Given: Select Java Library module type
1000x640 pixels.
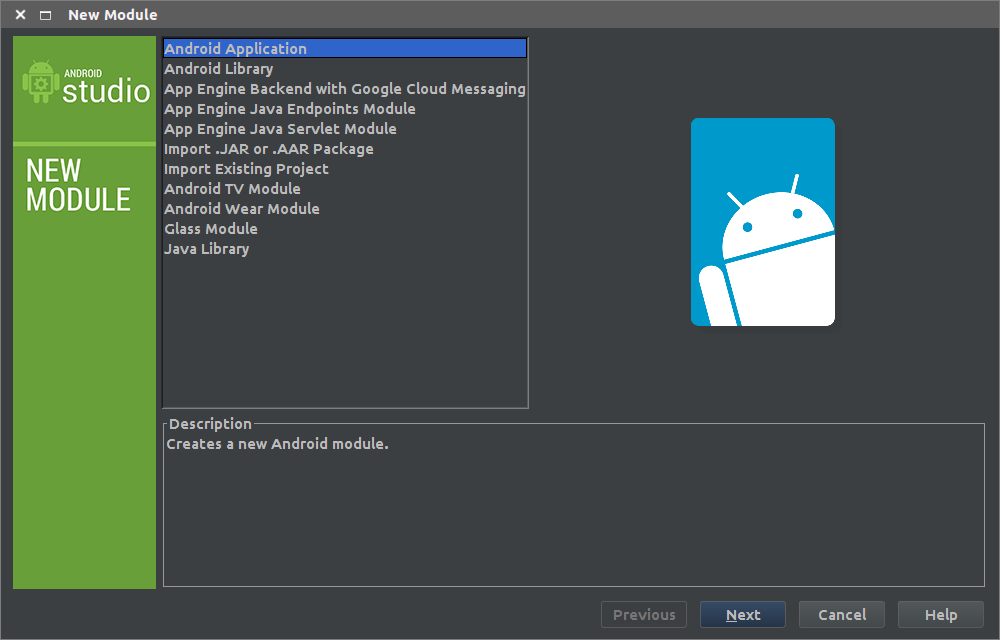Looking at the screenshot, I should click(x=207, y=249).
